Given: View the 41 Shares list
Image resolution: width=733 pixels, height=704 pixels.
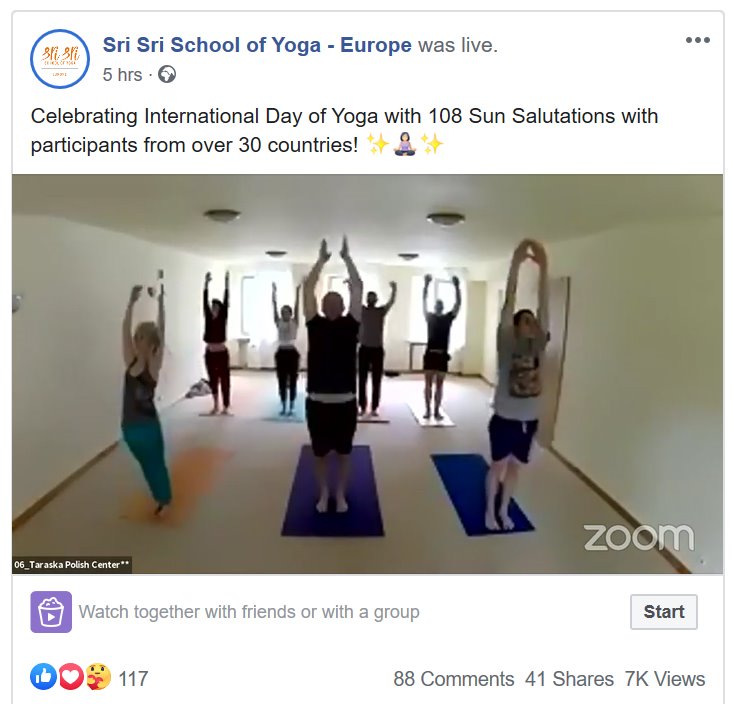Looking at the screenshot, I should [569, 679].
